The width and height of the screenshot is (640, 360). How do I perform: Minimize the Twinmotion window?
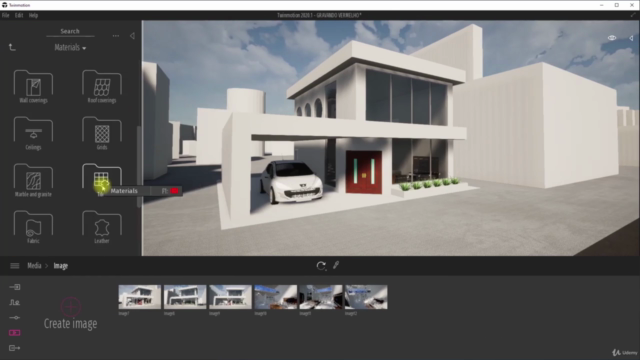602,5
